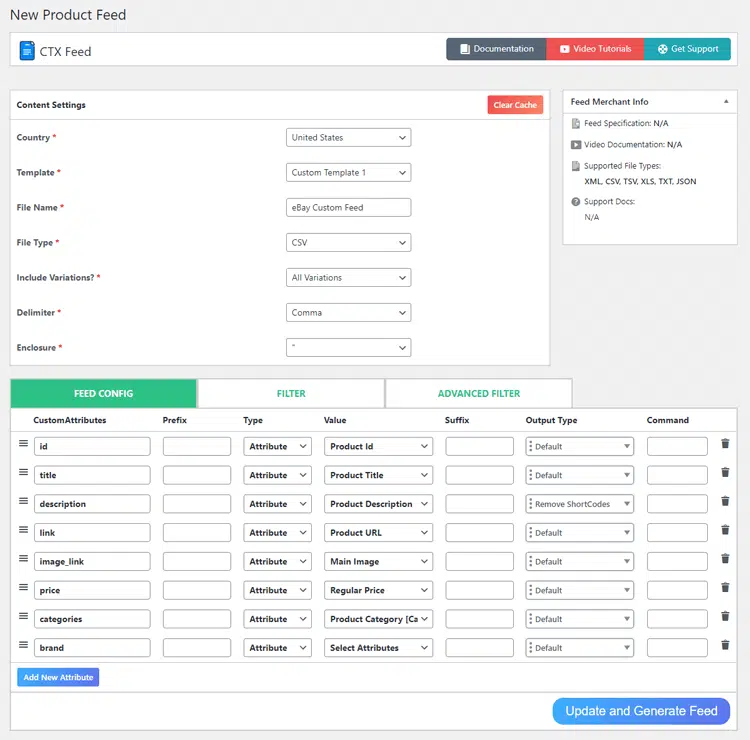Open the Country dropdown
The width and height of the screenshot is (750, 740).
[x=348, y=137]
